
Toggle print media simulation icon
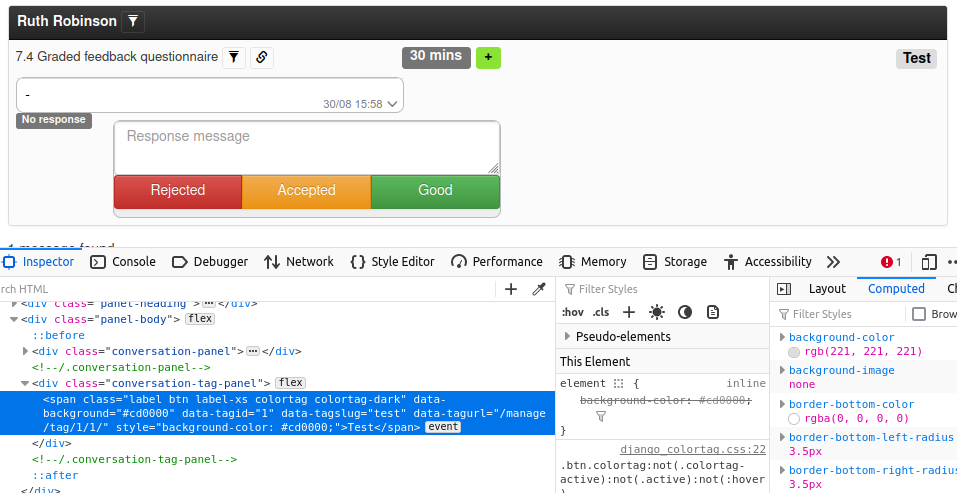coord(713,312)
